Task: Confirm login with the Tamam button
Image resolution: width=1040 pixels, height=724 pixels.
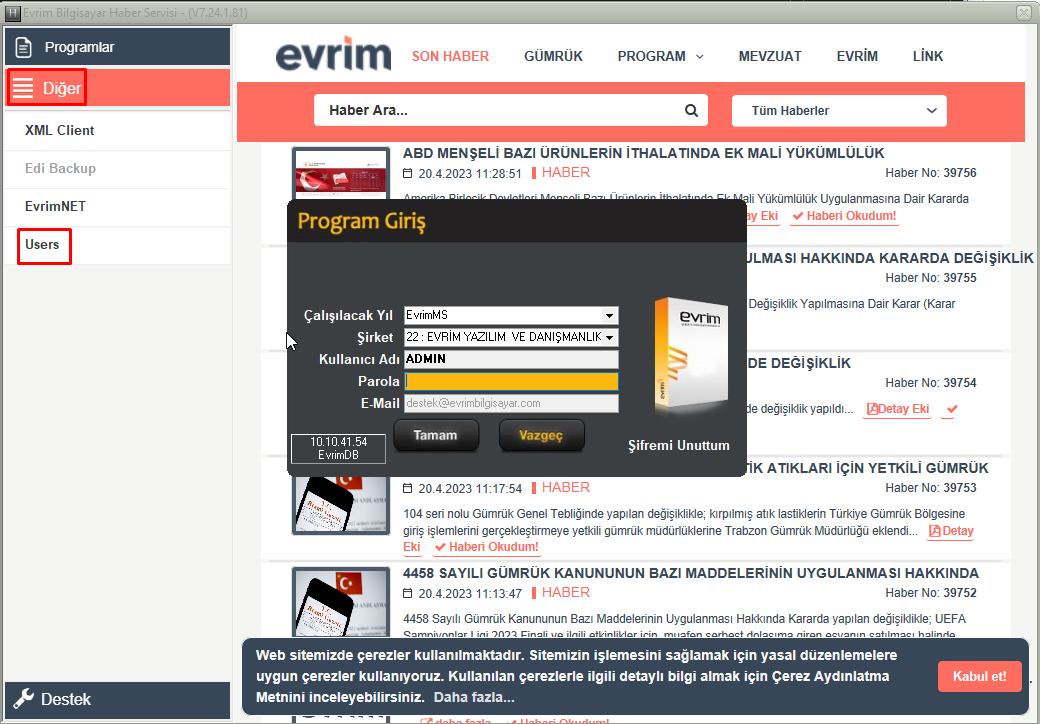Action: tap(436, 436)
